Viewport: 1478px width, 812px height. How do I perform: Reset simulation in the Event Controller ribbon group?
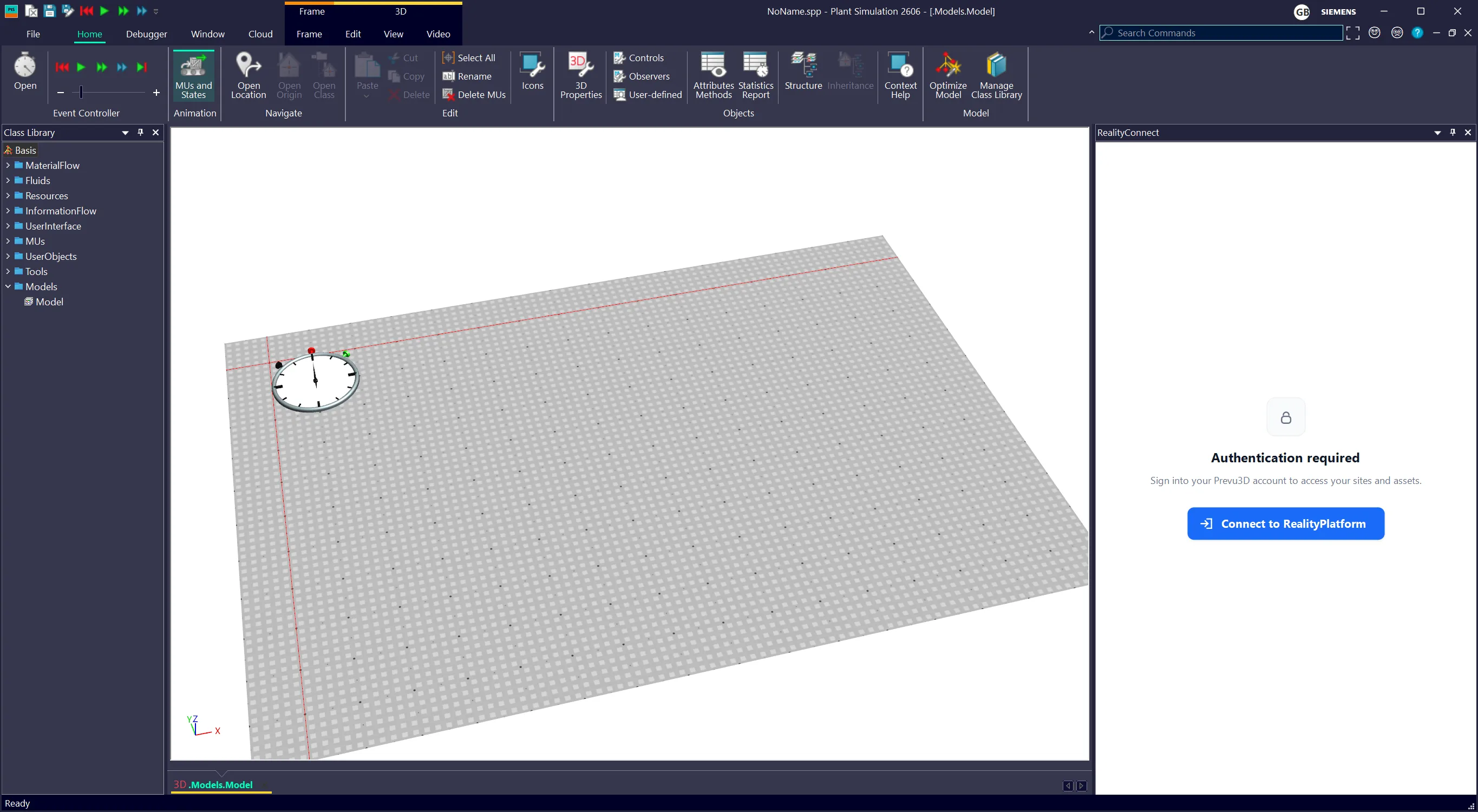point(62,67)
